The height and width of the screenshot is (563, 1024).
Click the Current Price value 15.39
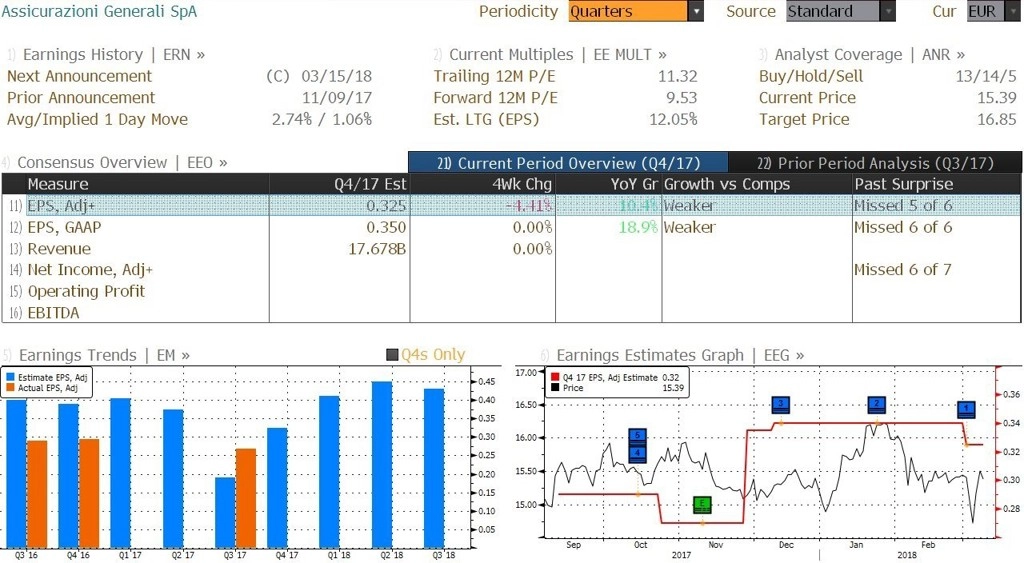[x=997, y=98]
